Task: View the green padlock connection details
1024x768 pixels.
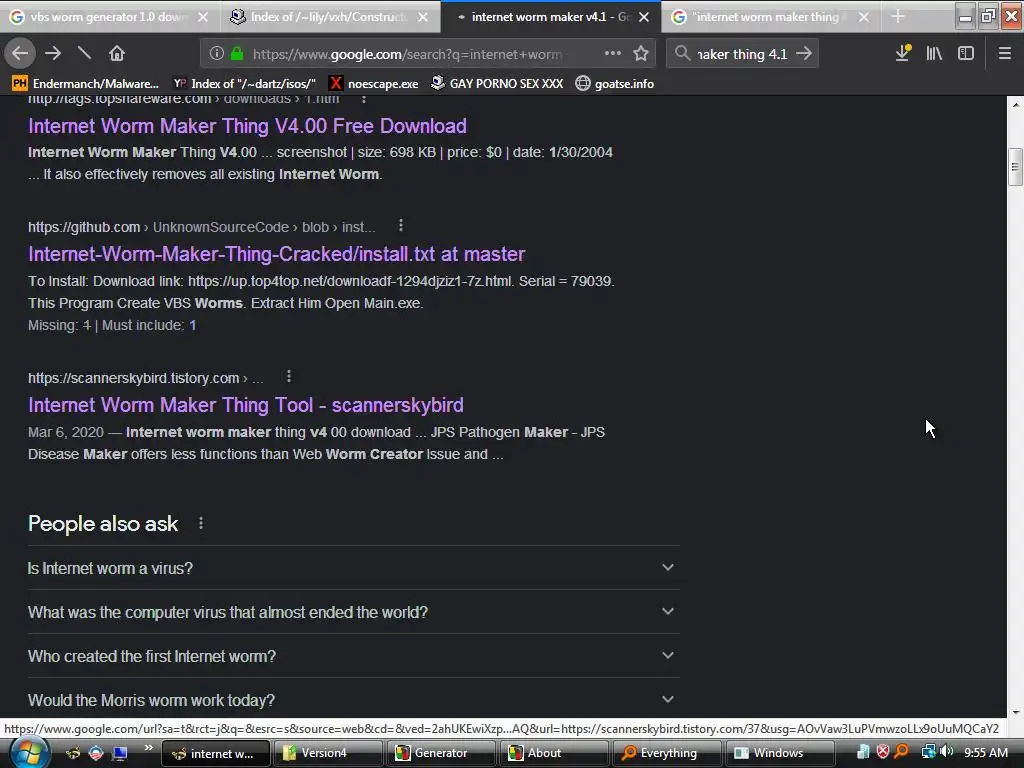Action: (x=237, y=54)
